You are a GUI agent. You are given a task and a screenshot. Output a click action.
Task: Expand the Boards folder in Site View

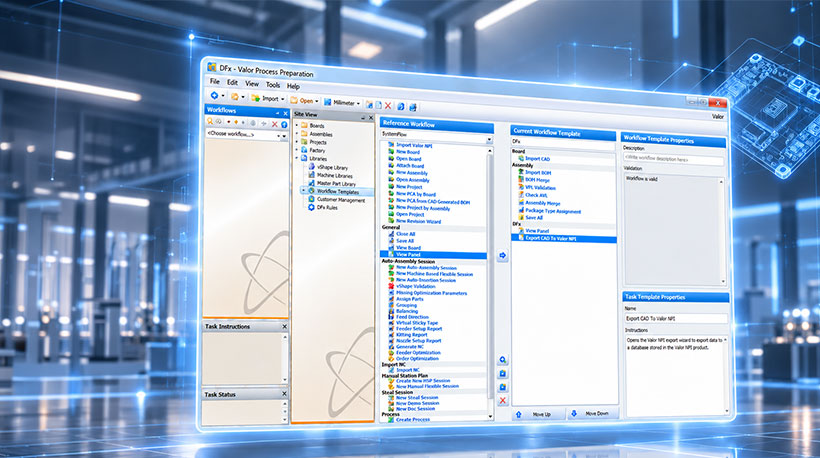click(297, 125)
